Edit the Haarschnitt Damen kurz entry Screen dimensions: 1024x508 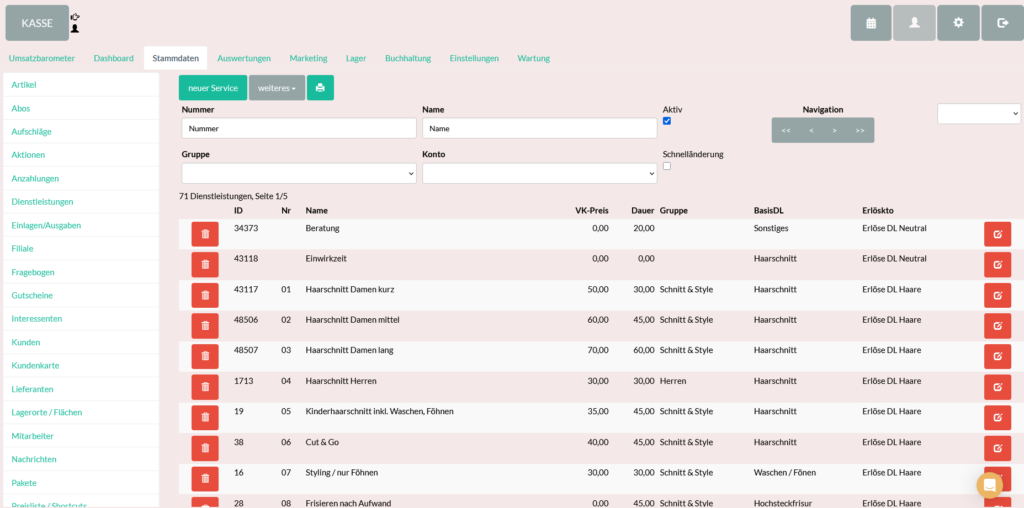pos(997,295)
